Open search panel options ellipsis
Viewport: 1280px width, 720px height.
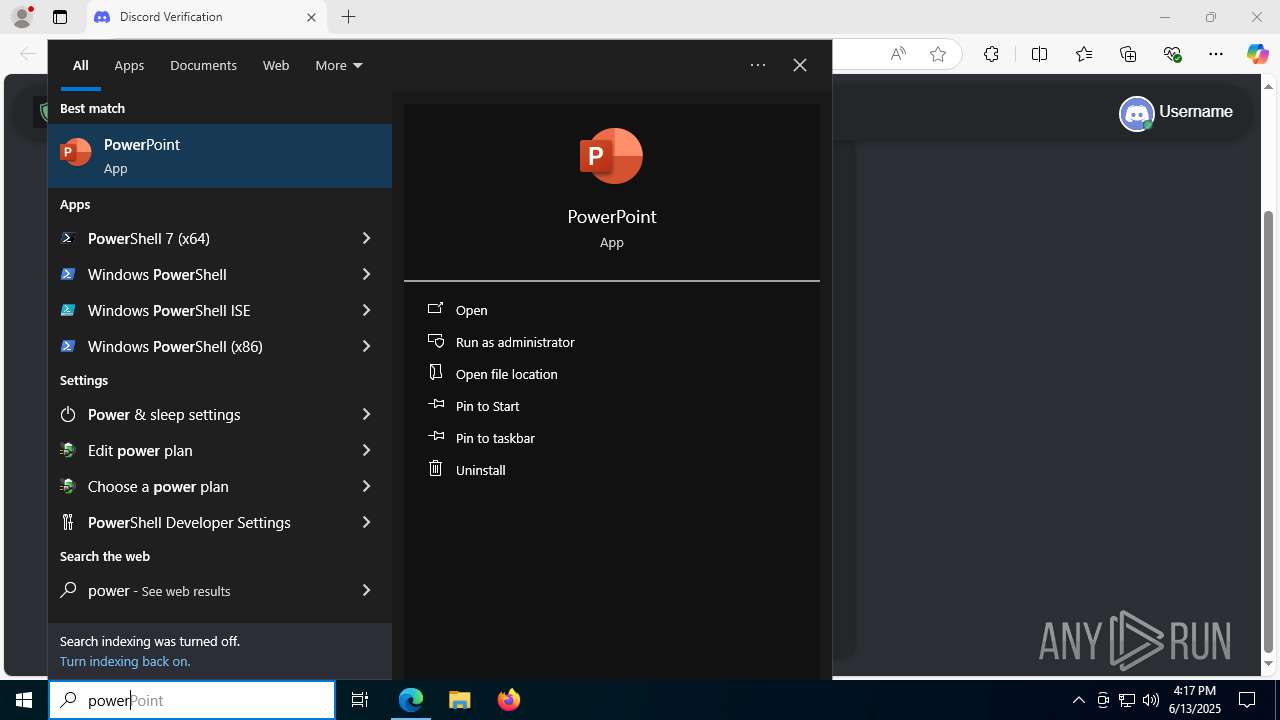(x=758, y=65)
